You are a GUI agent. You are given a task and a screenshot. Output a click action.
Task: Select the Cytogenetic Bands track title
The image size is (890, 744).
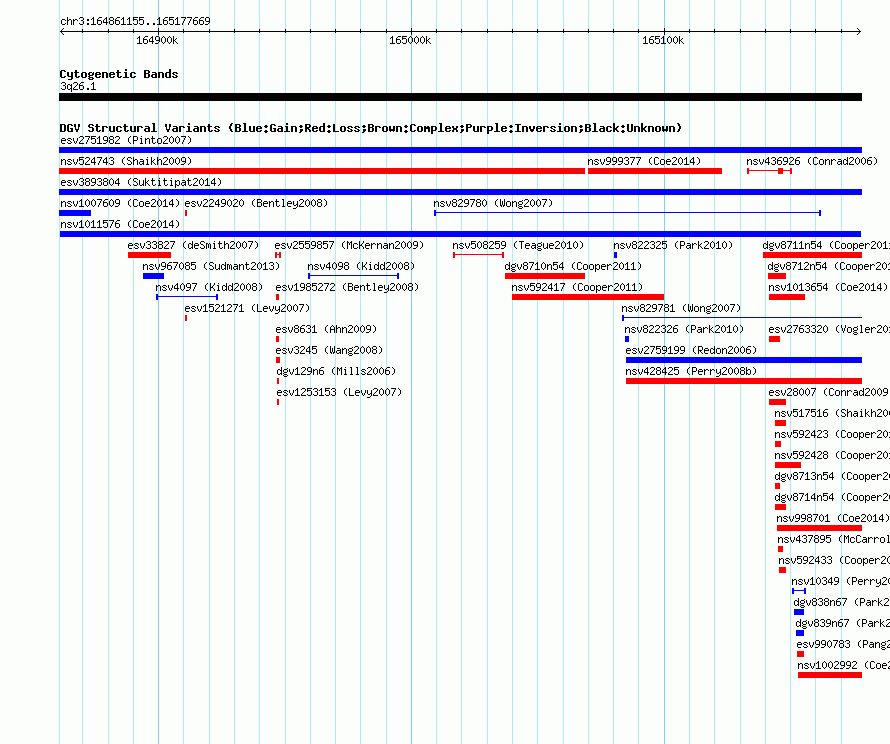119,74
